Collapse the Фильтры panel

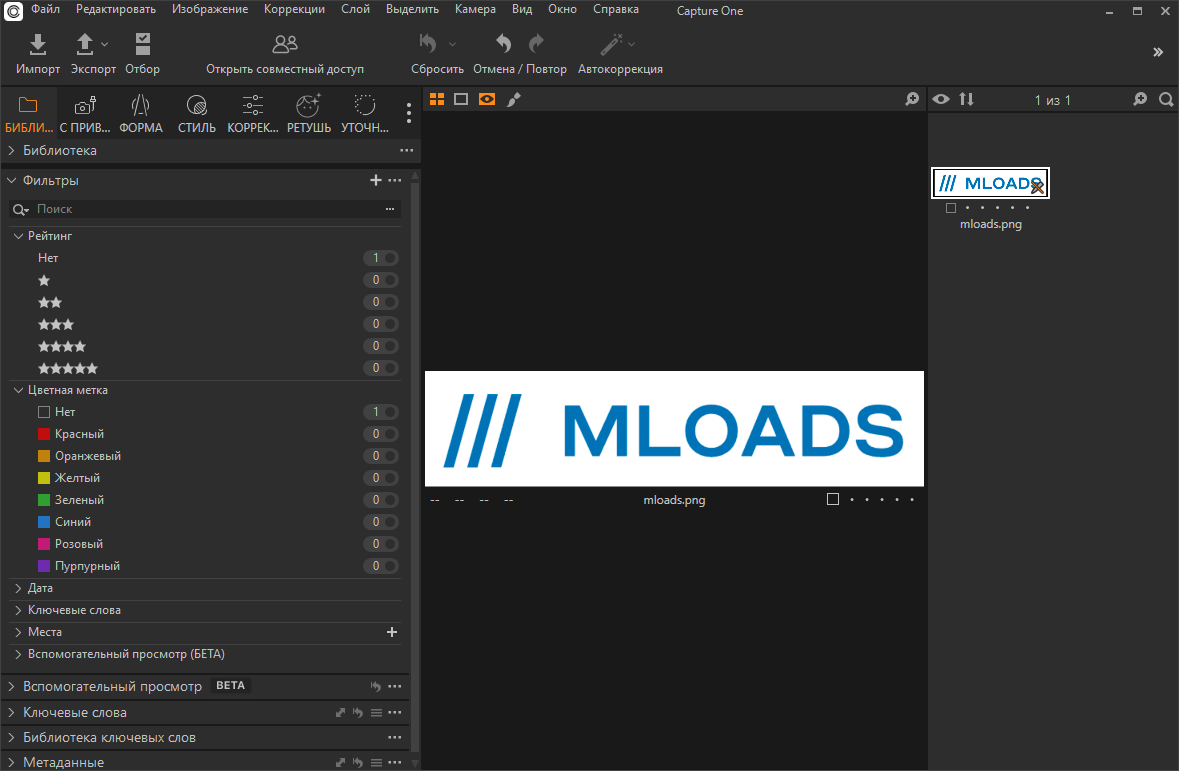(x=11, y=181)
